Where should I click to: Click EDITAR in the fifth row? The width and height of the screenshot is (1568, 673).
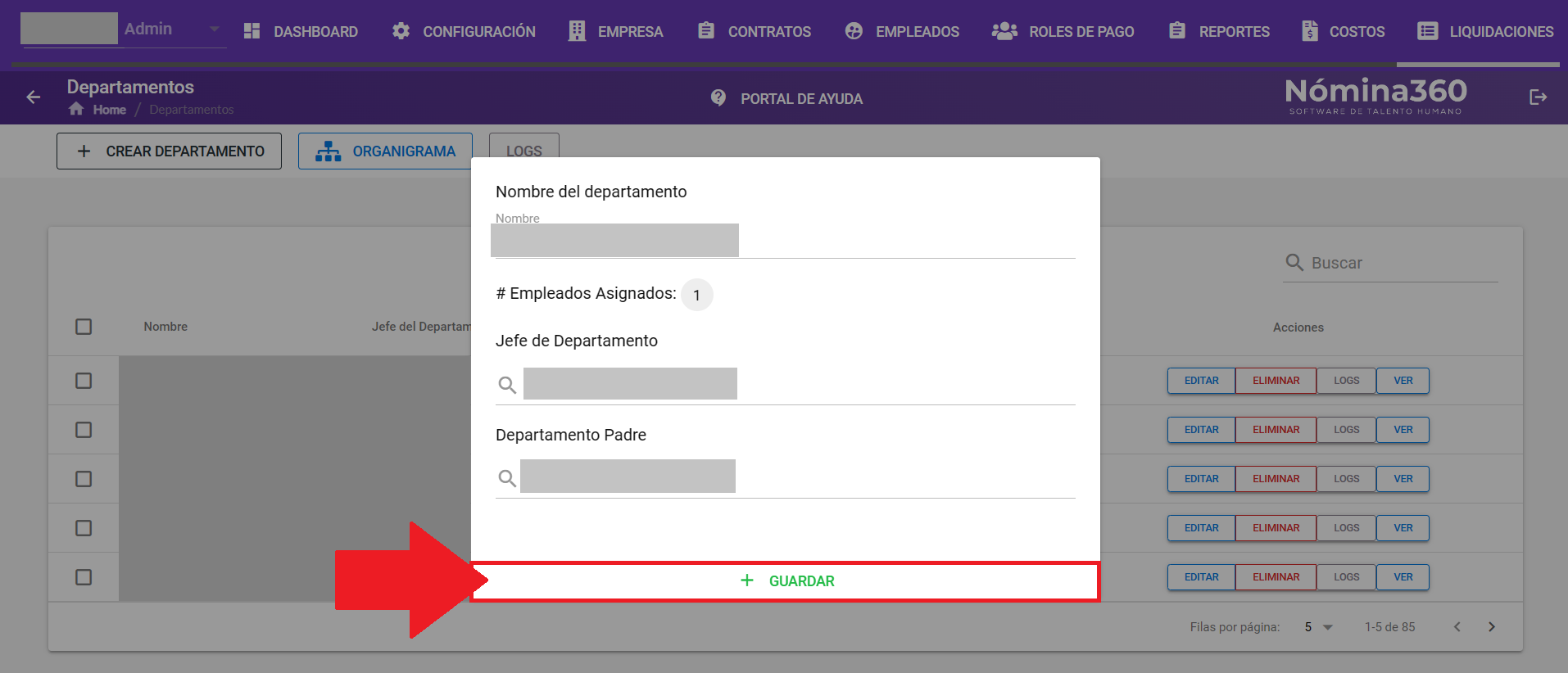tap(1201, 577)
